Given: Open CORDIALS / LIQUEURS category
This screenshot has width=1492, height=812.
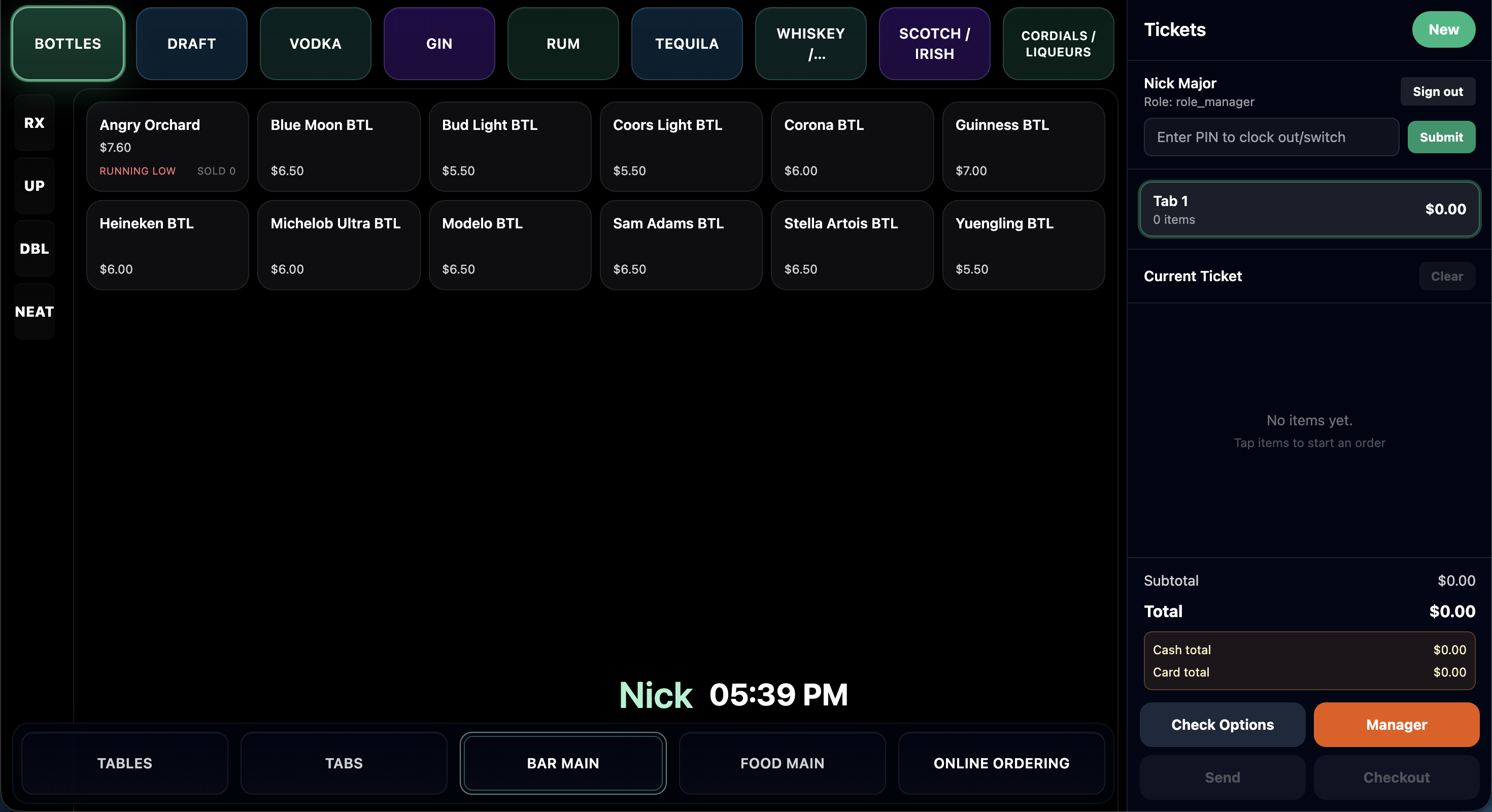Looking at the screenshot, I should point(1058,44).
